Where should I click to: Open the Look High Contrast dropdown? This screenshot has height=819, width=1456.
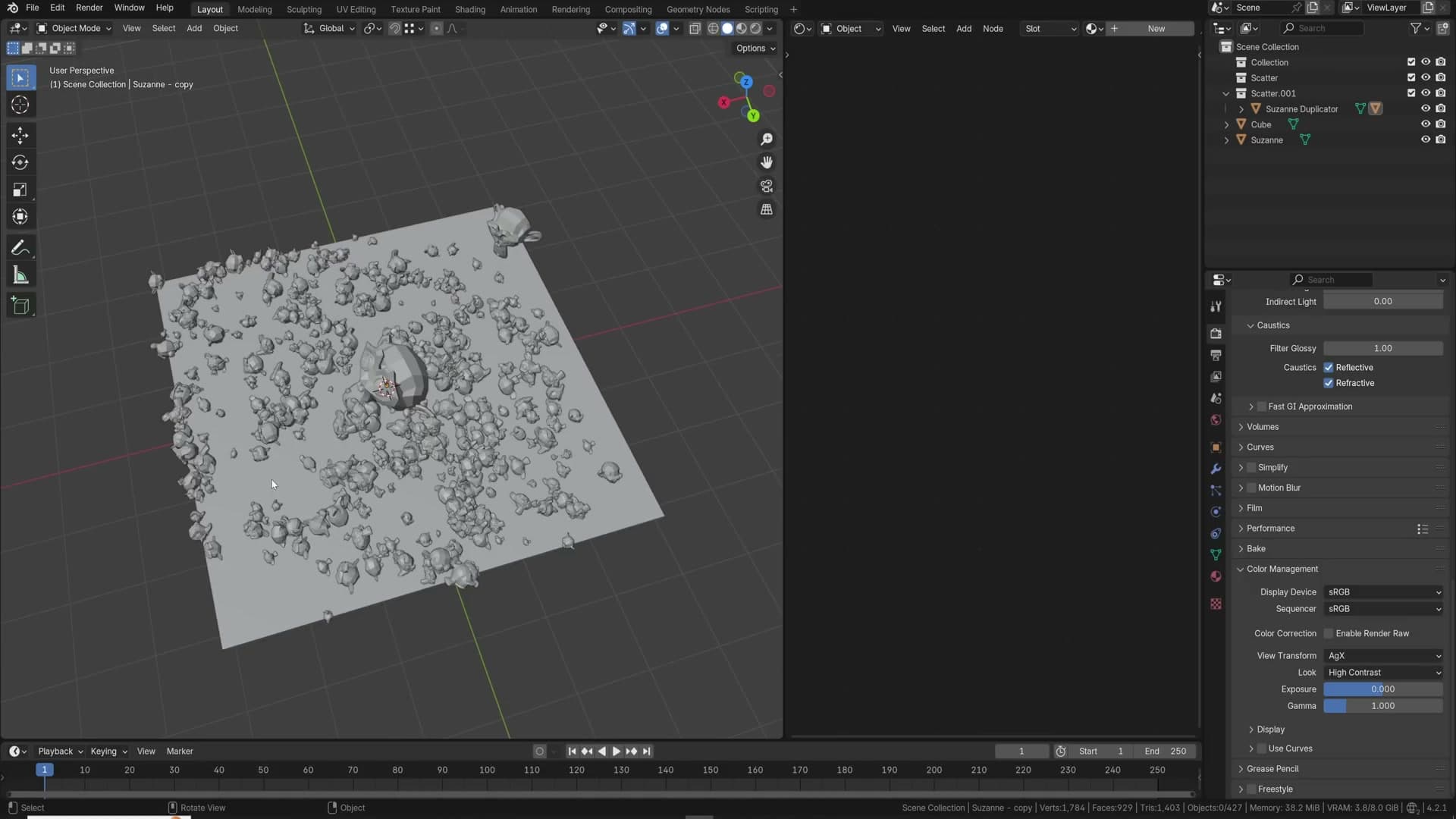point(1383,673)
